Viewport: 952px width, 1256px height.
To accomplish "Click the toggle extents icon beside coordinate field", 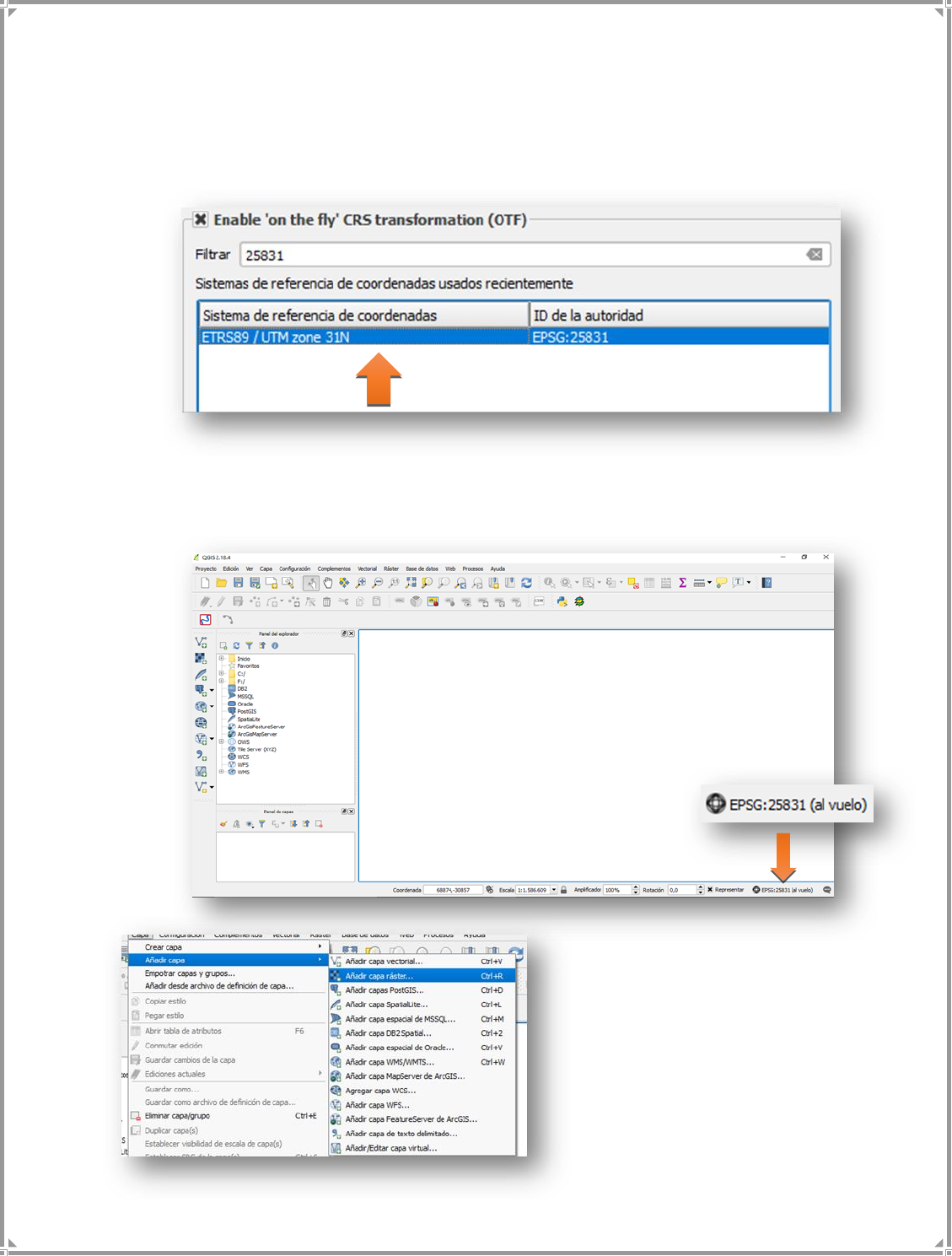I will 489,890.
